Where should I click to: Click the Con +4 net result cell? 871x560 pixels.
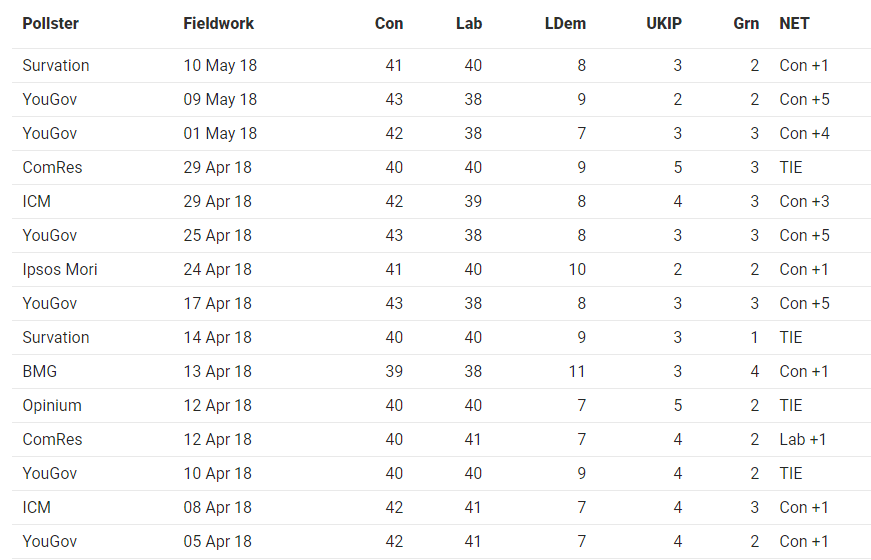click(804, 133)
